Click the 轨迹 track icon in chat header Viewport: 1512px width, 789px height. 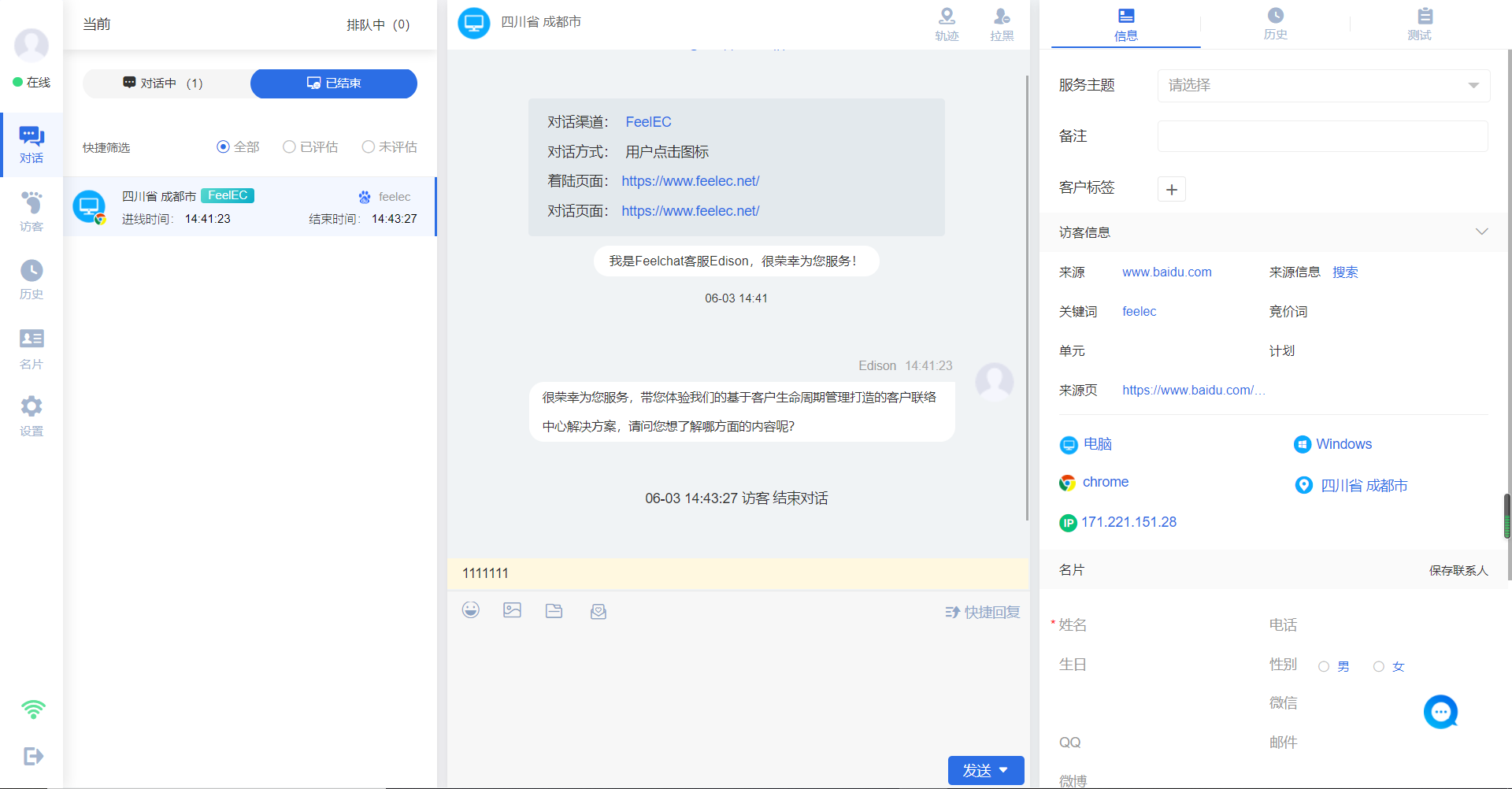point(947,24)
